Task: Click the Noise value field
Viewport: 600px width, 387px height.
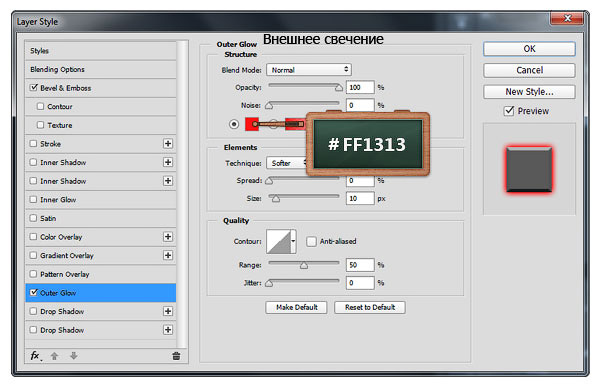Action: tap(360, 105)
